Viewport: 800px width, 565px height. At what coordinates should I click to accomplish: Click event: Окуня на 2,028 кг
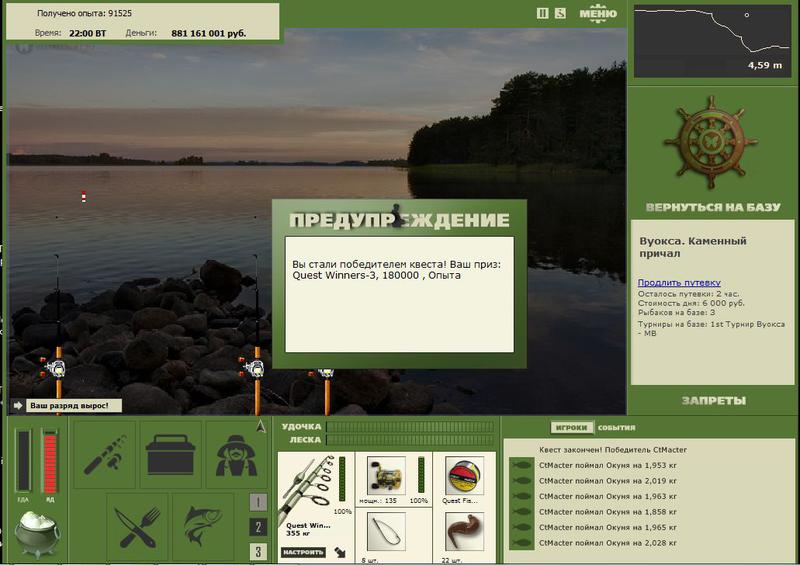608,543
